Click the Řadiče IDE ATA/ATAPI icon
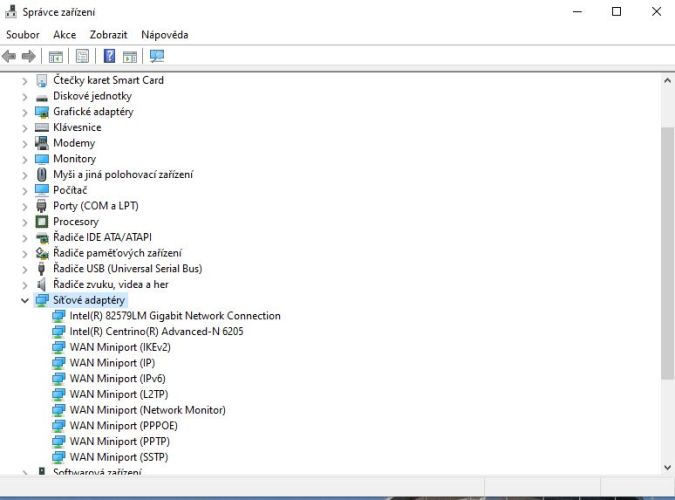 coord(42,238)
